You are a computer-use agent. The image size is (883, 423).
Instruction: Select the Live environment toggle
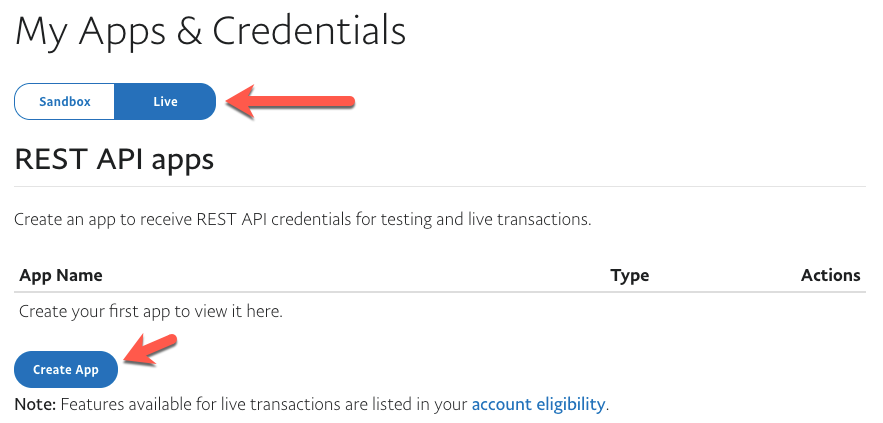165,102
